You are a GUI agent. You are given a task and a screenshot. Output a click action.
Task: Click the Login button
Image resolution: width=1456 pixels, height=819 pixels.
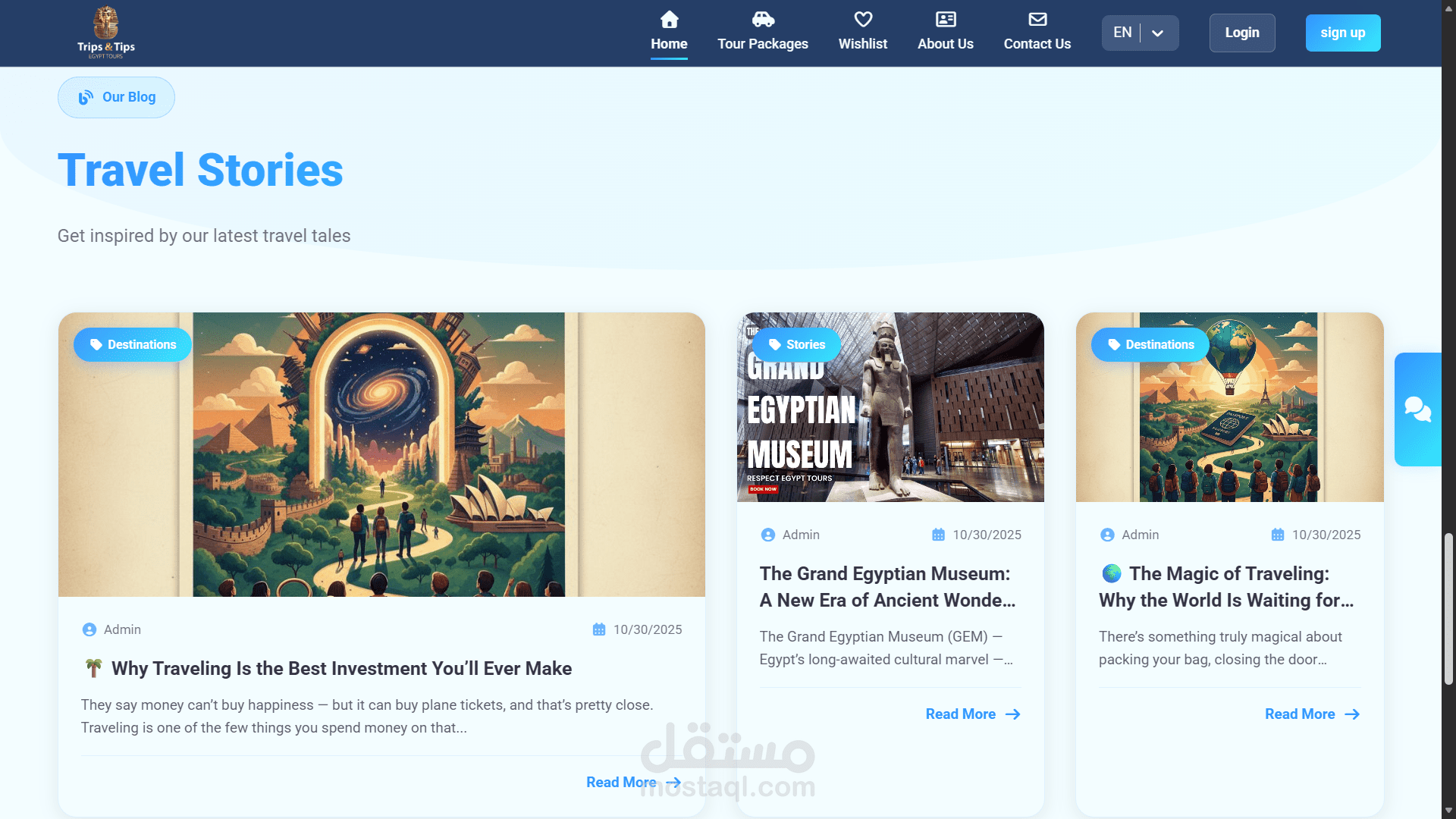point(1242,33)
